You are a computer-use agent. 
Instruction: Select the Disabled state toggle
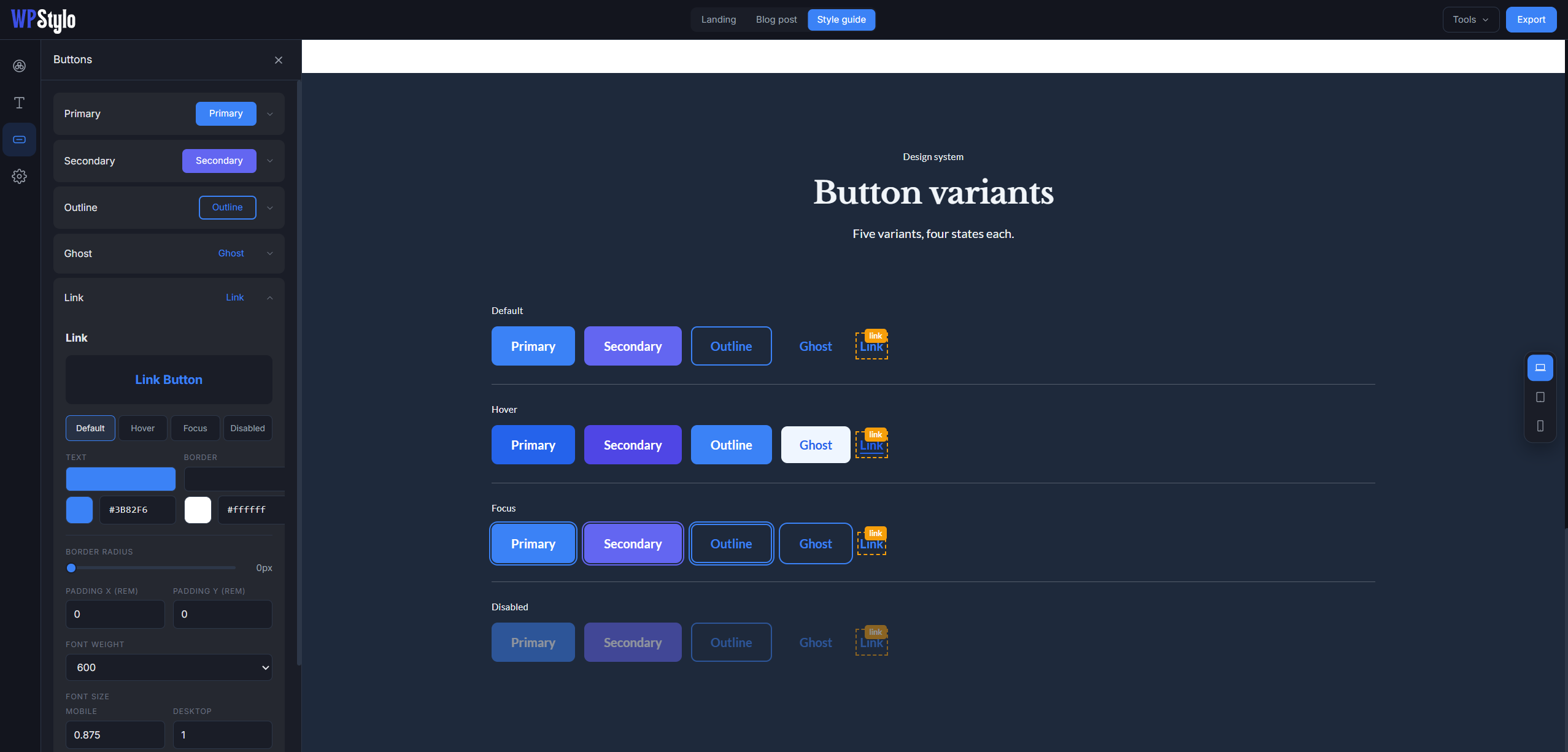click(x=248, y=428)
